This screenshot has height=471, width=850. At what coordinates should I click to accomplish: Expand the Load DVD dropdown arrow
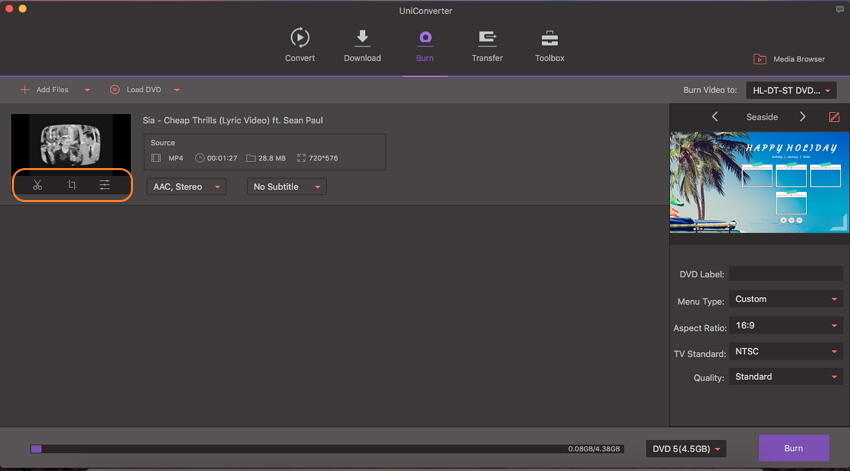point(177,90)
